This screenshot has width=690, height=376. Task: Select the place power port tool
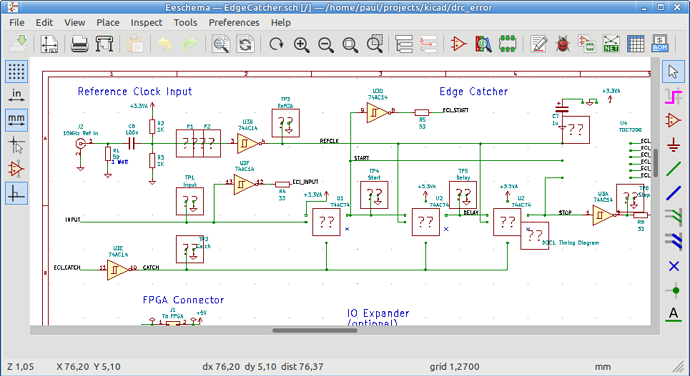[x=673, y=144]
